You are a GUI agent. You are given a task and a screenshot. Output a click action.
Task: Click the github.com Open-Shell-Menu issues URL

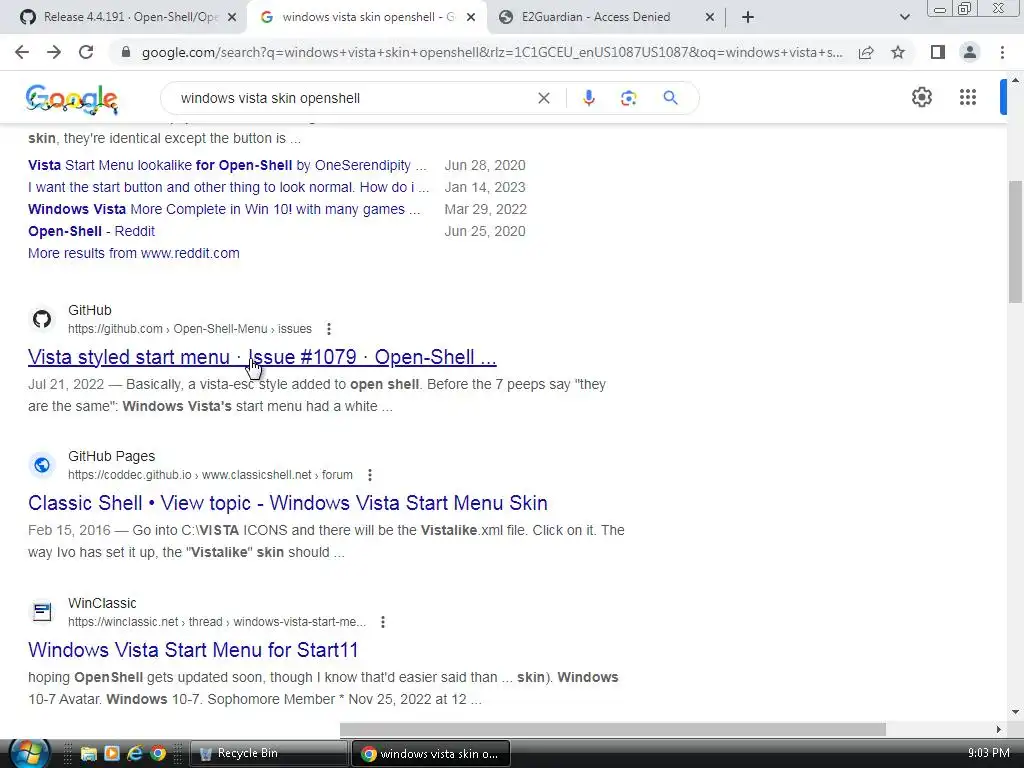(x=190, y=328)
